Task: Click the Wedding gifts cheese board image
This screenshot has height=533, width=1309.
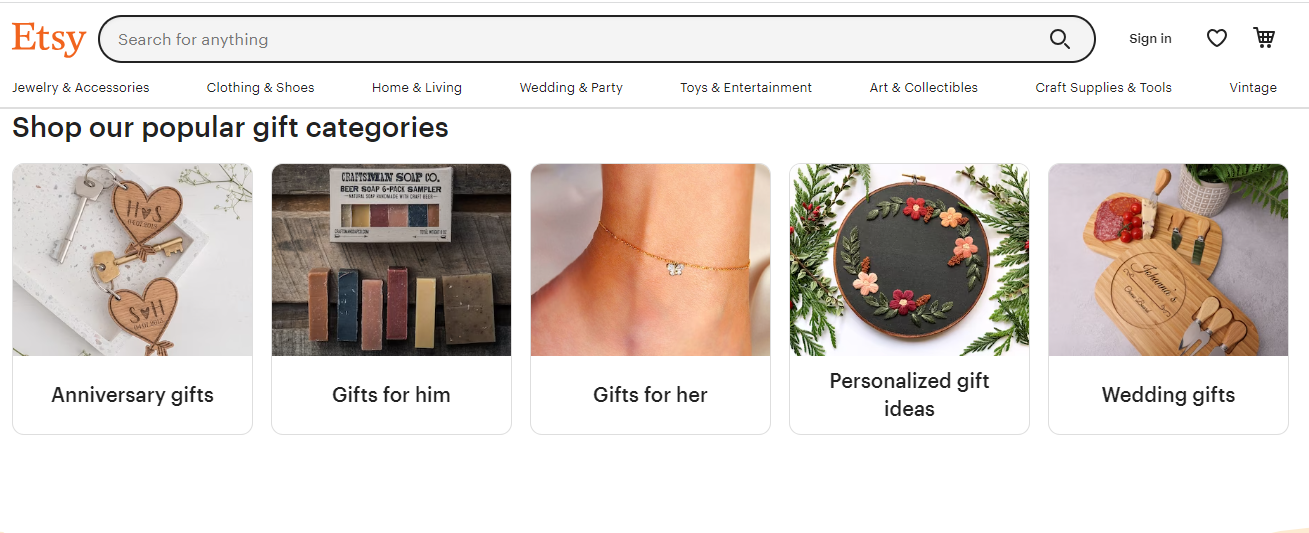Action: point(1168,260)
